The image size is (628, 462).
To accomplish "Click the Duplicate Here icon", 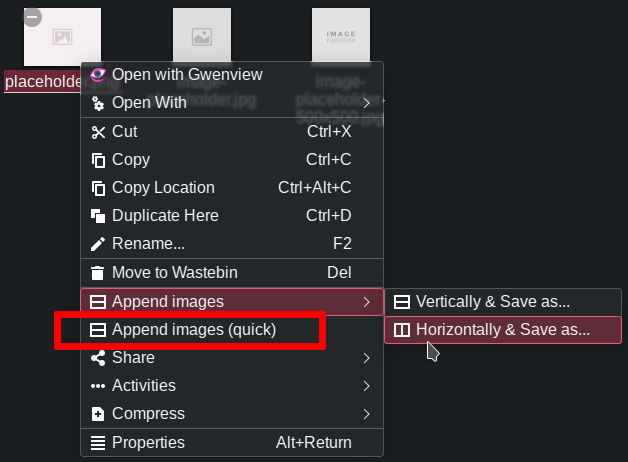I will [x=98, y=216].
